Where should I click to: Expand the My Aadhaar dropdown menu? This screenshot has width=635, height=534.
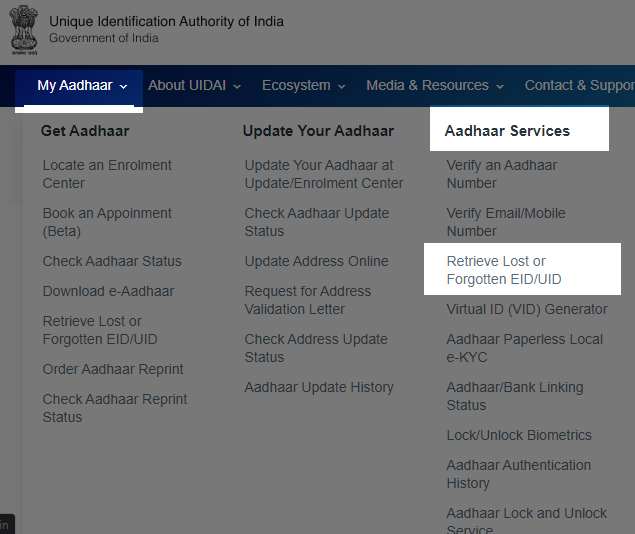coord(82,86)
